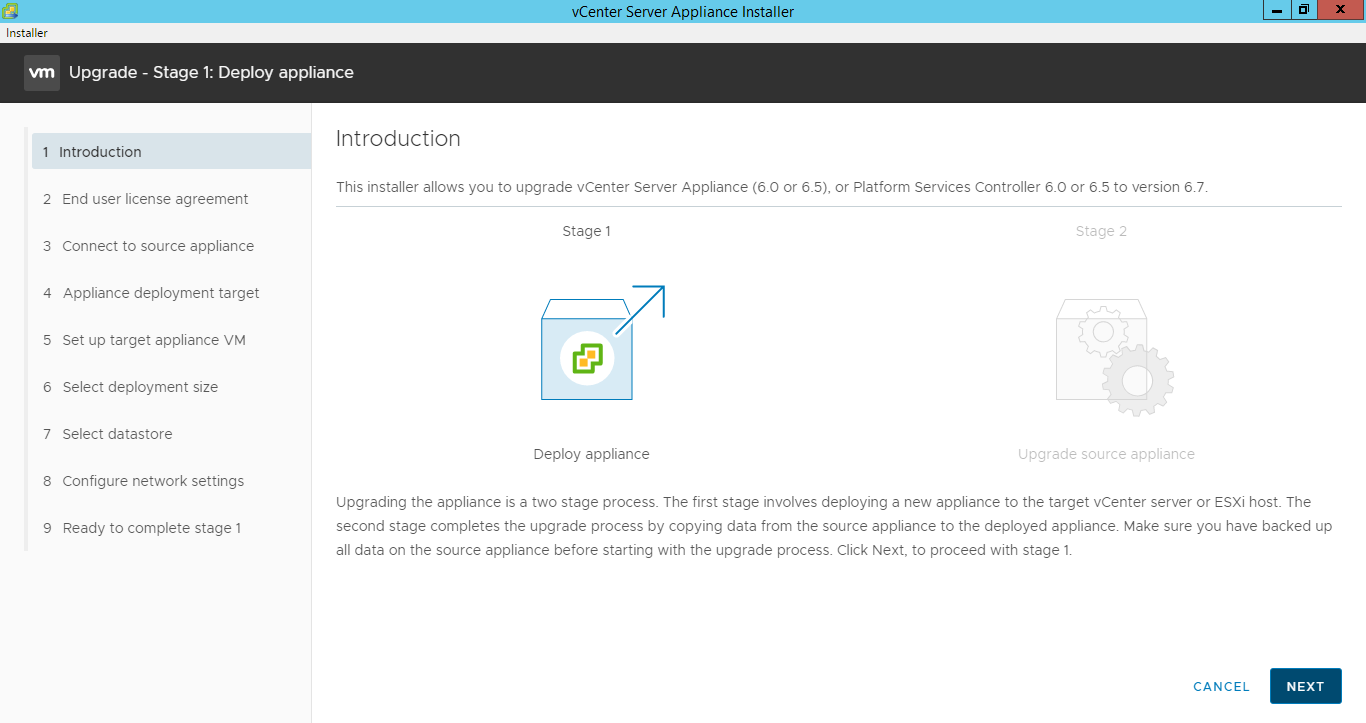Select the Introduction step in the sidebar
The height and width of the screenshot is (723, 1366).
point(101,151)
